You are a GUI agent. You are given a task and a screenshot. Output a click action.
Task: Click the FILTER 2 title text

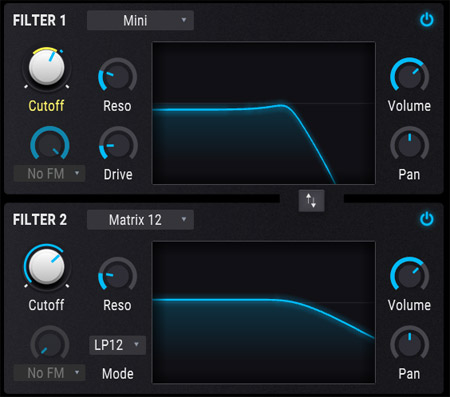(x=40, y=220)
